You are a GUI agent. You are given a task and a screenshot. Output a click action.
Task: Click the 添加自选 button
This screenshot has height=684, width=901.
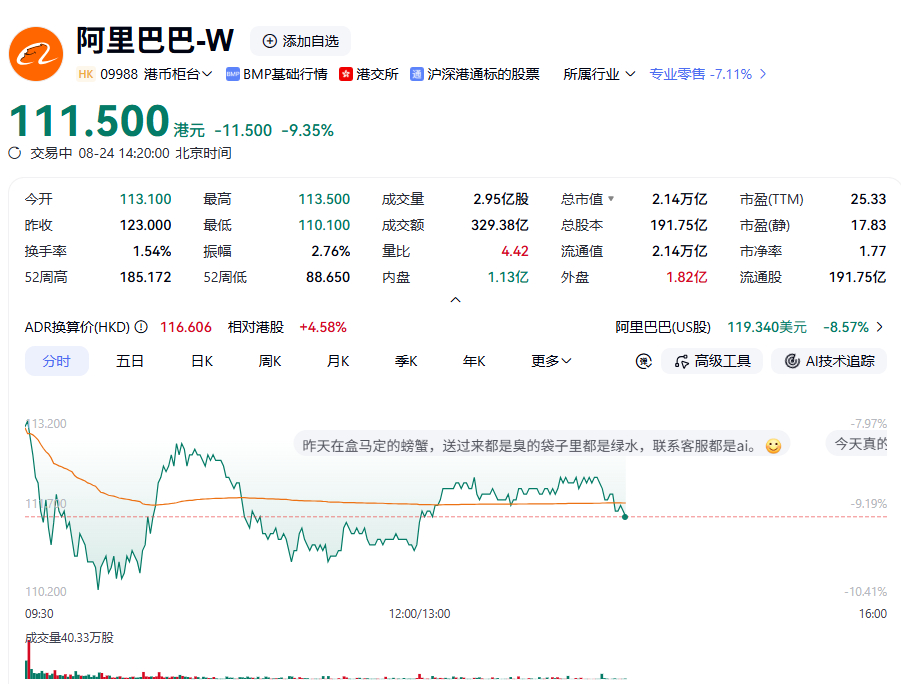(301, 41)
